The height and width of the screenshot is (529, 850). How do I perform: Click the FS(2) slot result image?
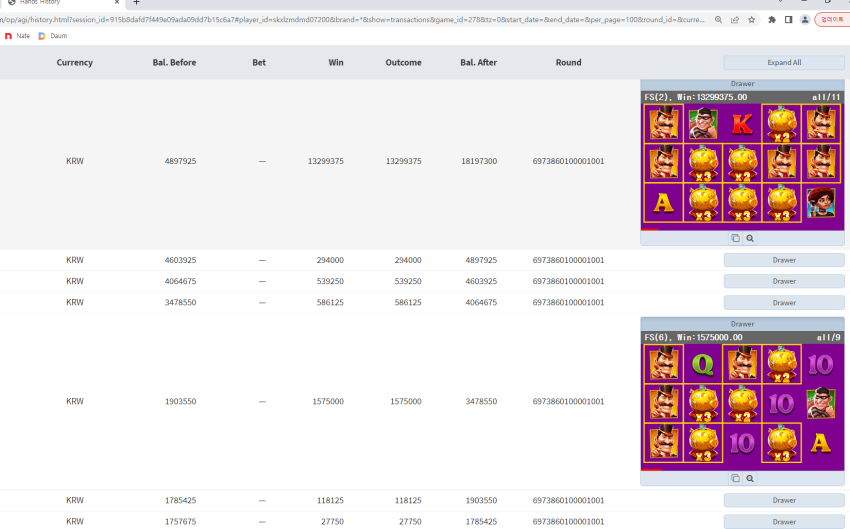pos(742,163)
